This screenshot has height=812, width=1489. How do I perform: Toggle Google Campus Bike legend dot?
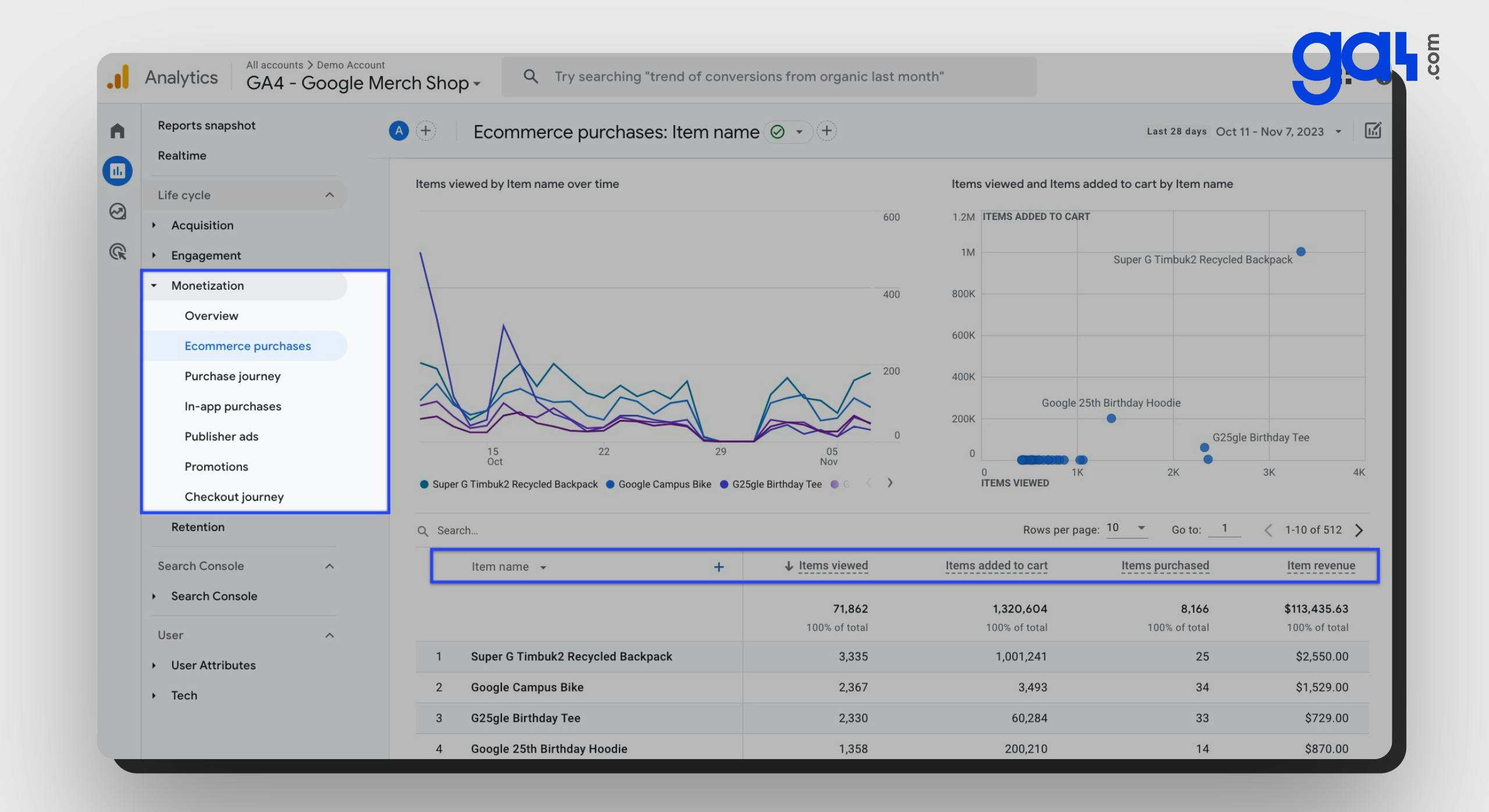coord(610,485)
